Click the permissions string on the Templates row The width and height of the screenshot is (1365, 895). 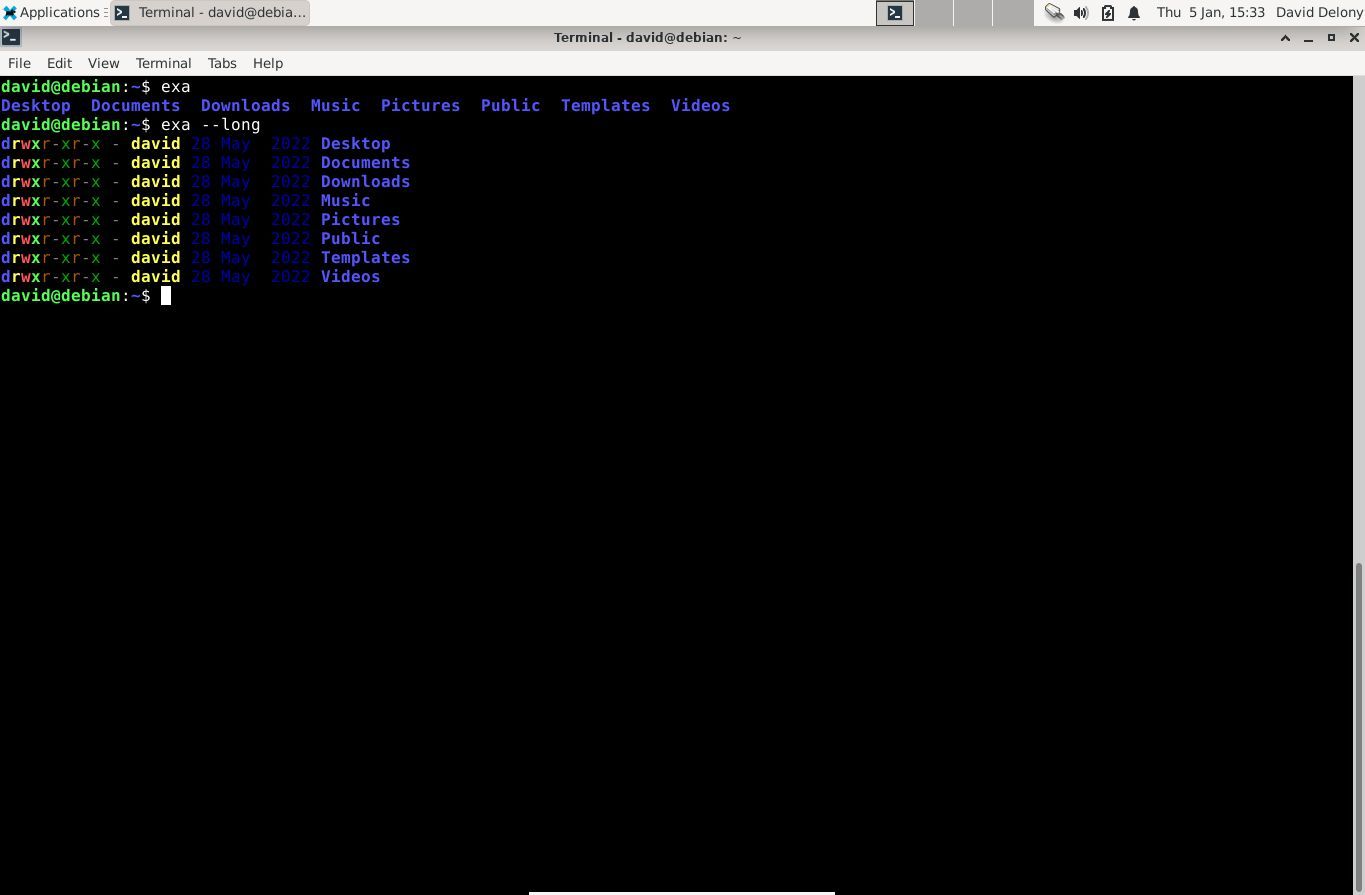pos(51,258)
